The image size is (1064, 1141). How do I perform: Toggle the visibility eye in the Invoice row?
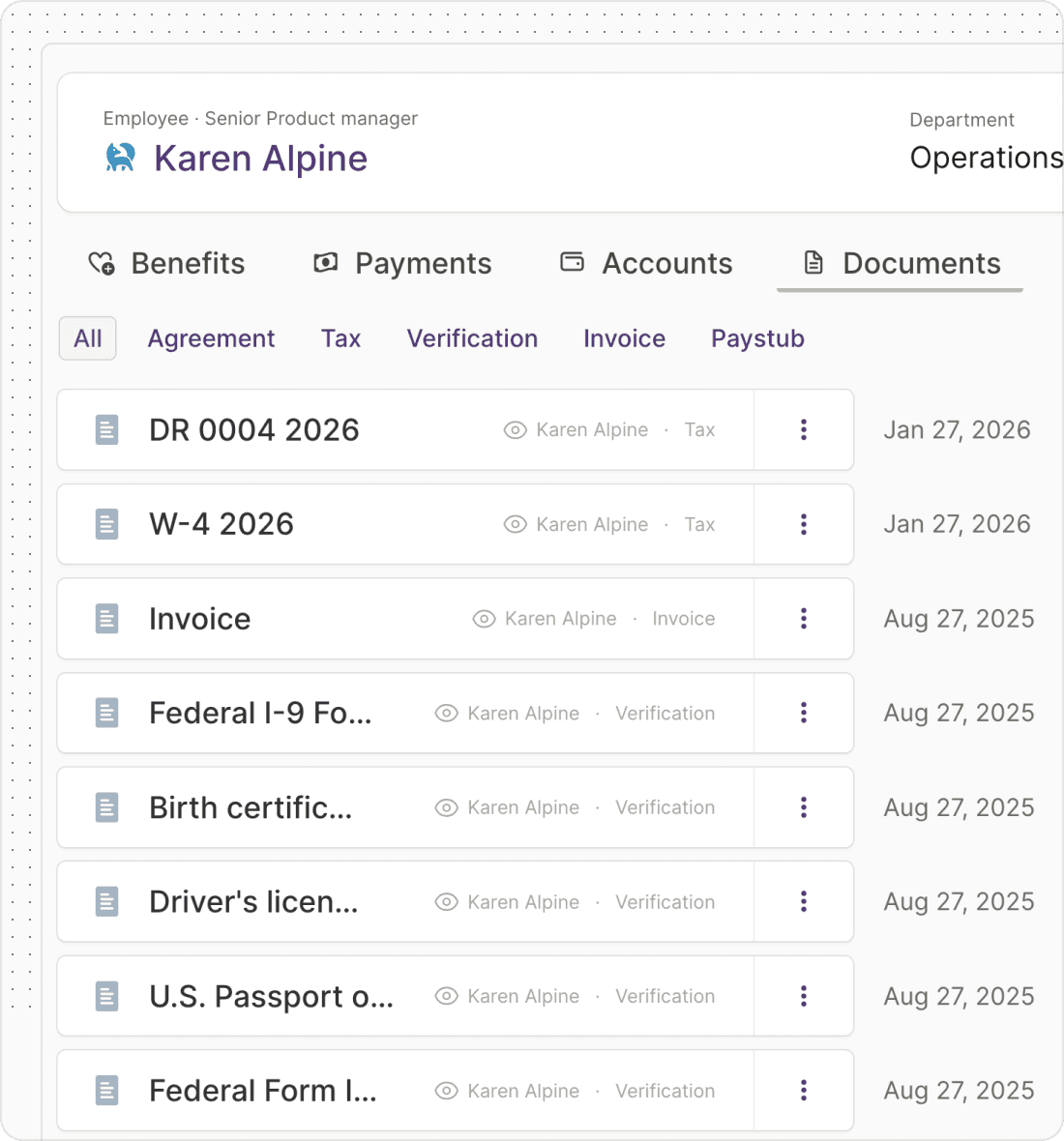(484, 619)
